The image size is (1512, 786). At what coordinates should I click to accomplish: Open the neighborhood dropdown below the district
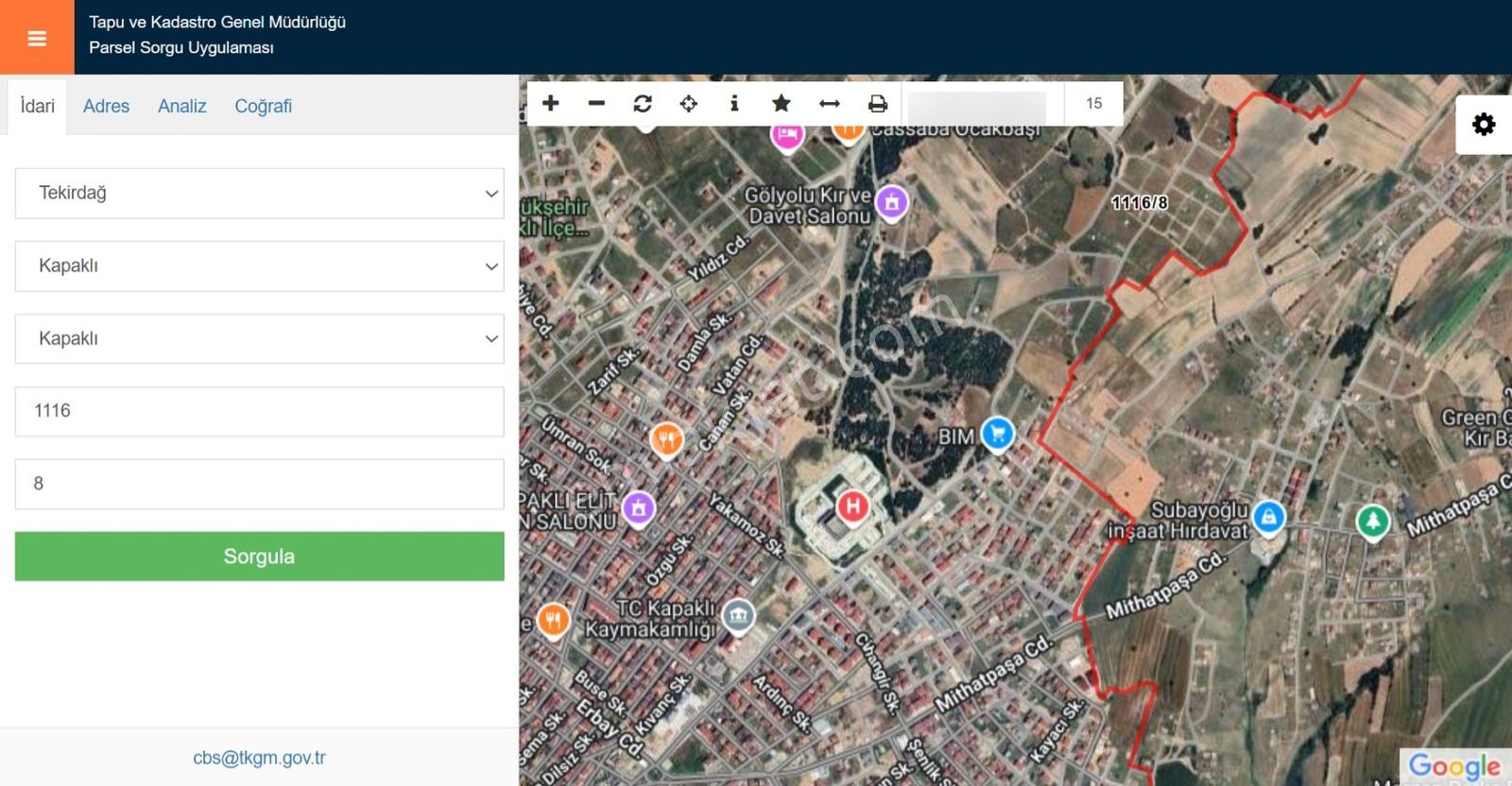coord(260,339)
